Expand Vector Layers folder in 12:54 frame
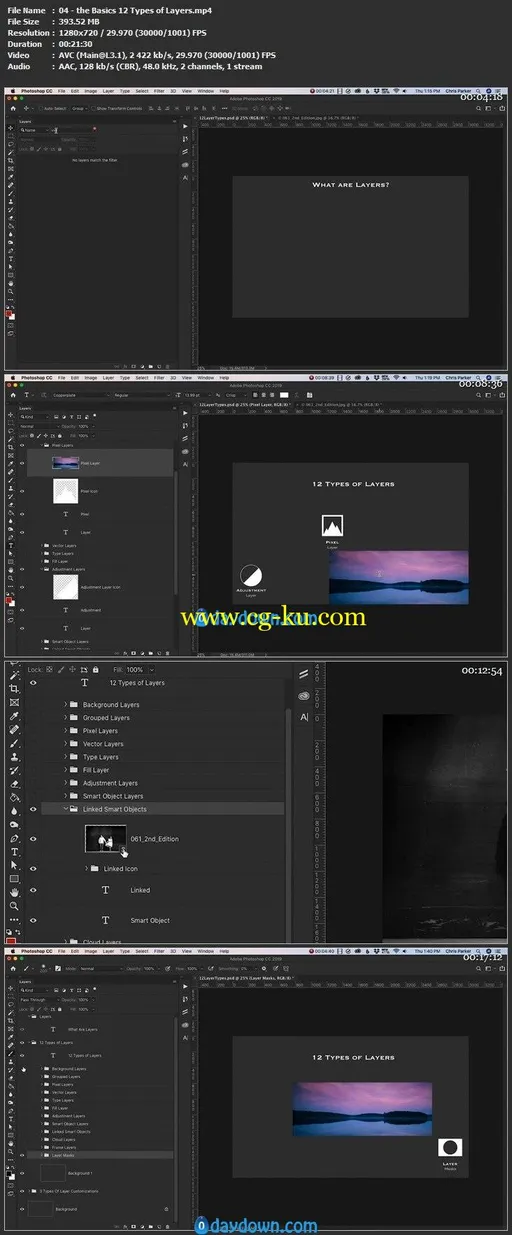This screenshot has width=512, height=1235. pyautogui.click(x=66, y=744)
